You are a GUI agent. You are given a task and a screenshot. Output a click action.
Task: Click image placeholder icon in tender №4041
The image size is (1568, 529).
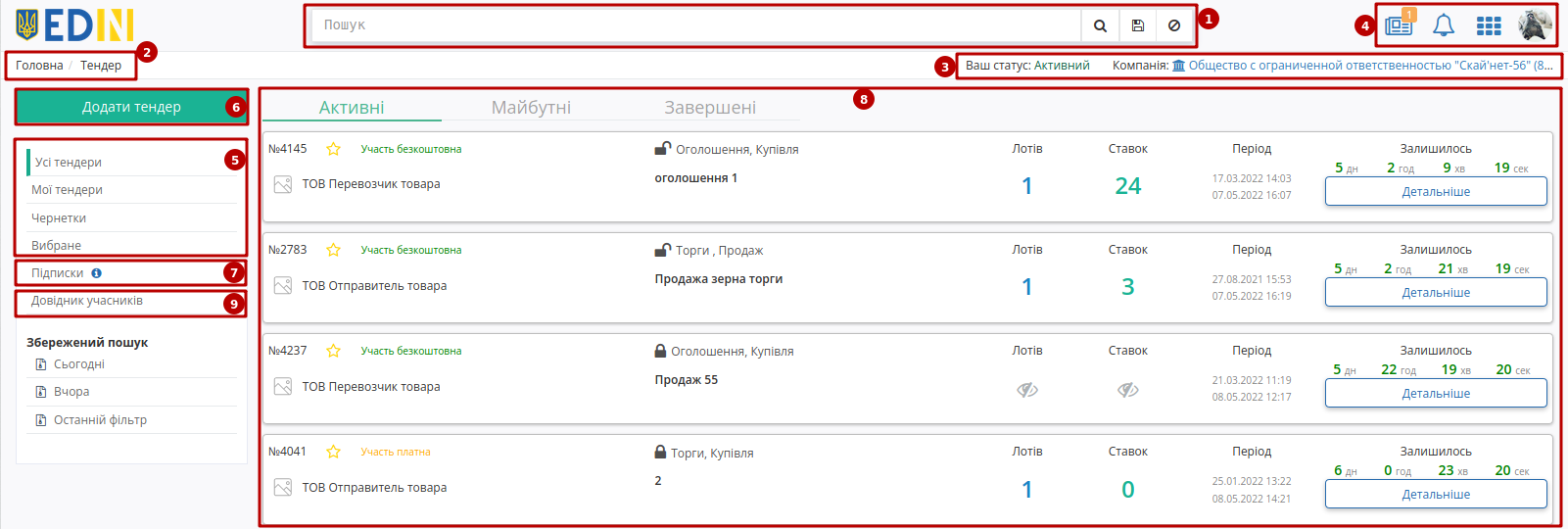coord(283,487)
